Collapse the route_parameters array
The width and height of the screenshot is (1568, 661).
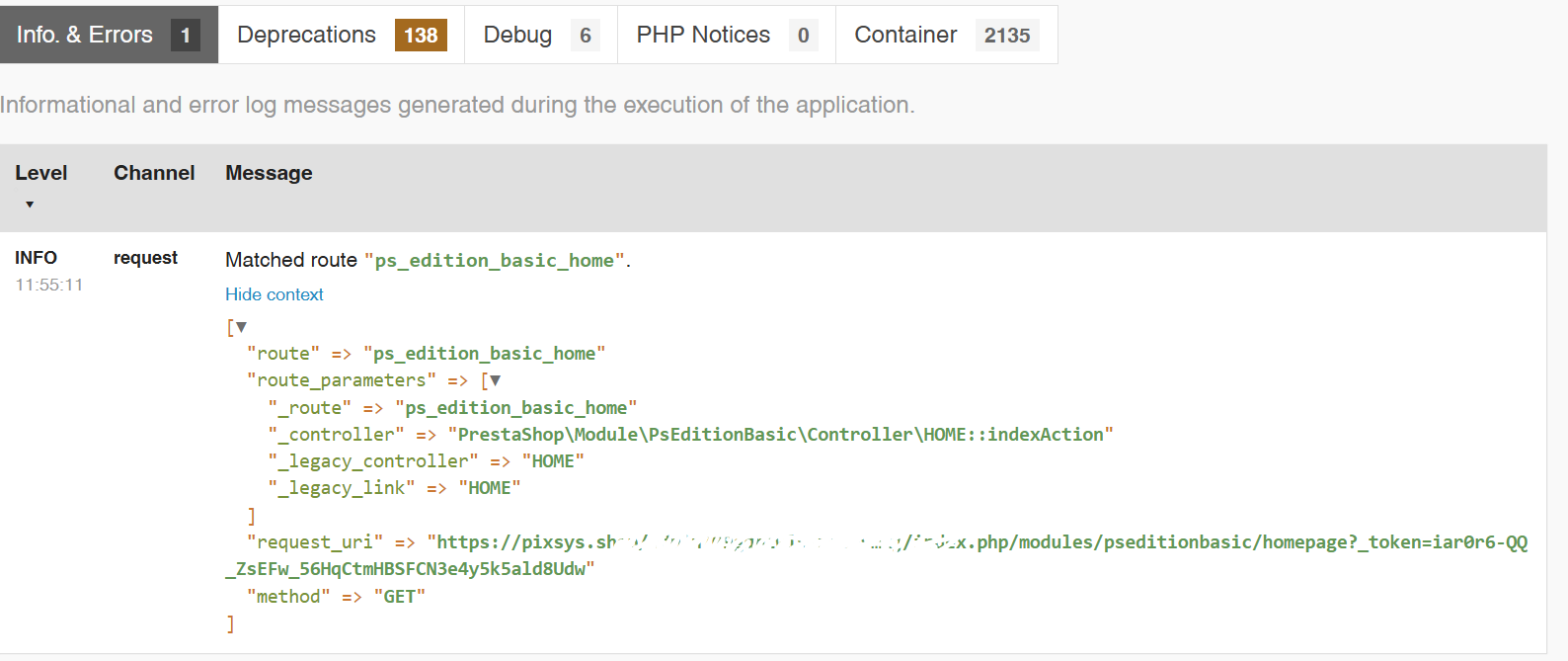(x=495, y=380)
